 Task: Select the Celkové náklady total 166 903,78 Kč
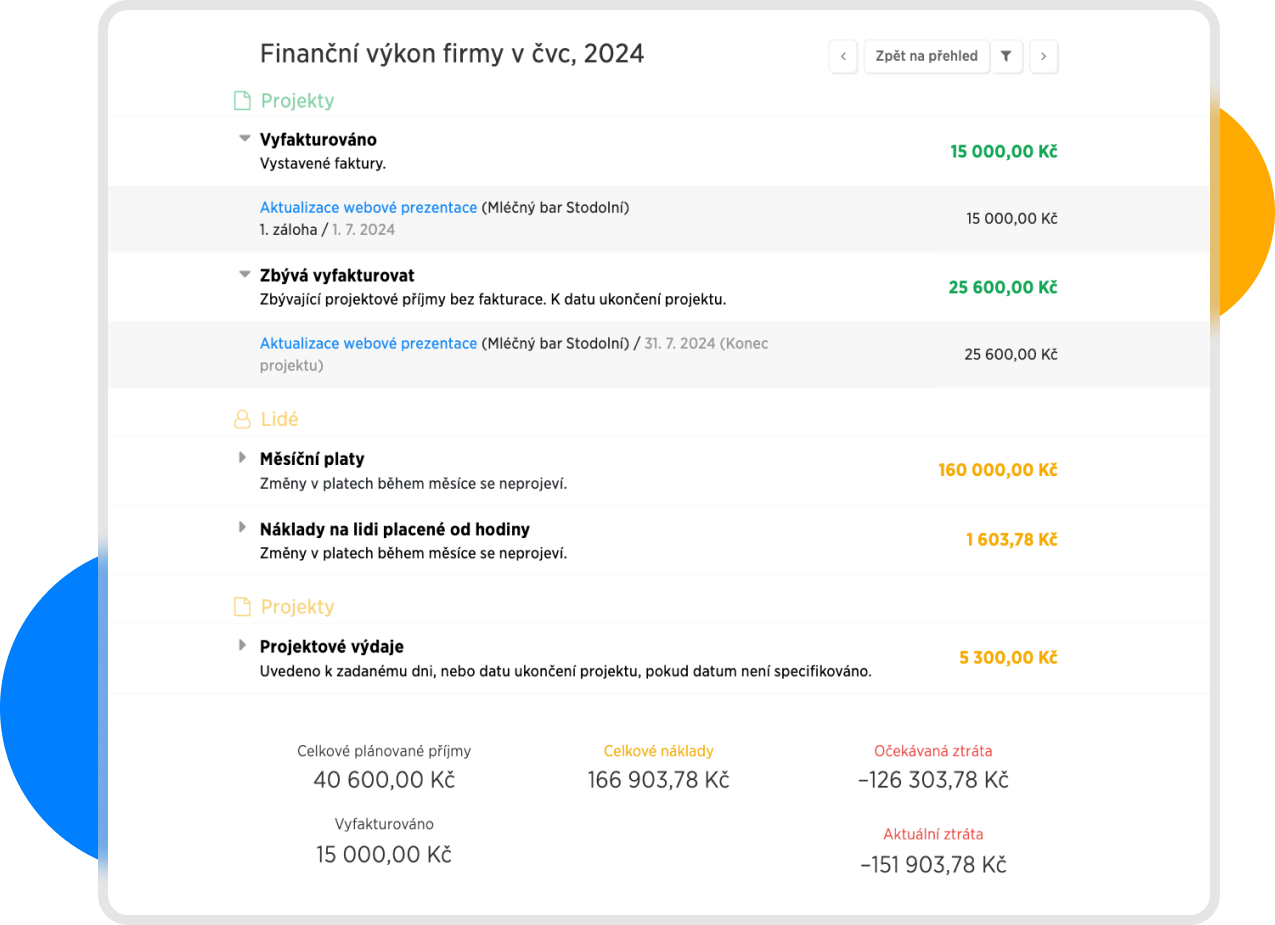coord(658,780)
